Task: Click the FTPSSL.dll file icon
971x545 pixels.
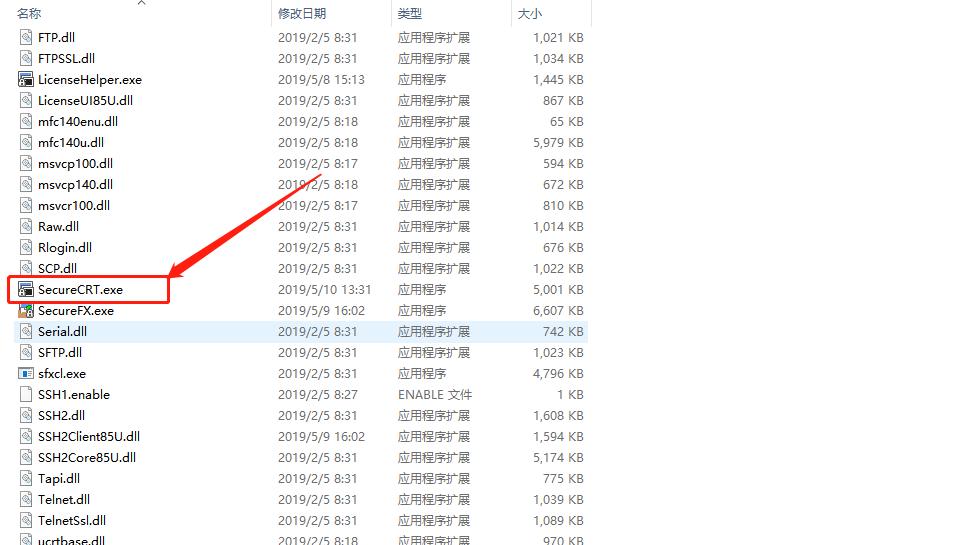Action: point(25,58)
